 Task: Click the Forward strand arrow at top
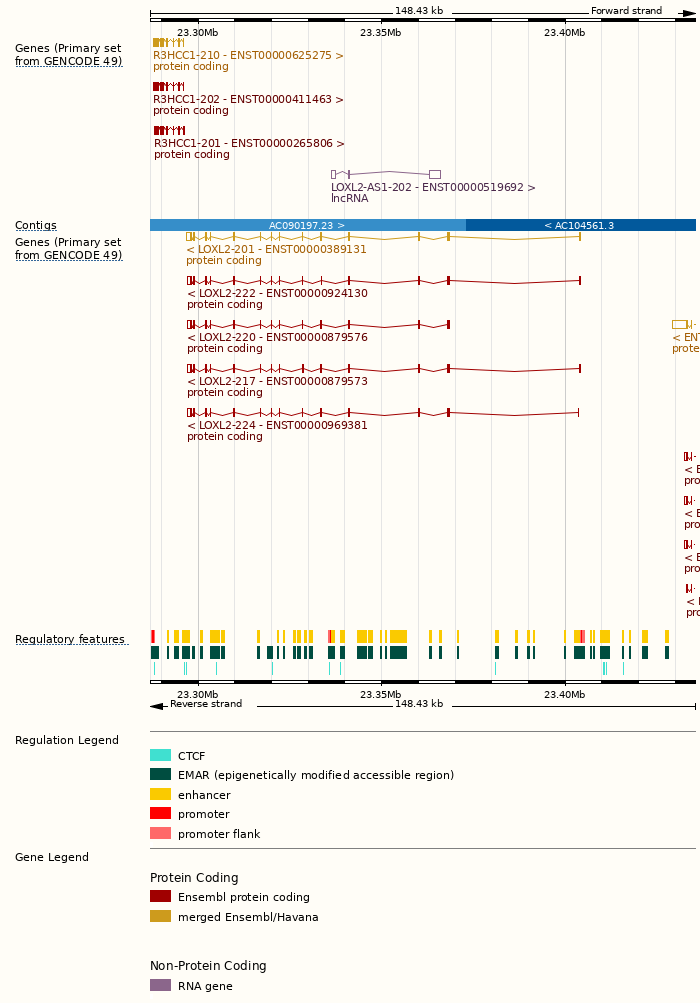(688, 12)
